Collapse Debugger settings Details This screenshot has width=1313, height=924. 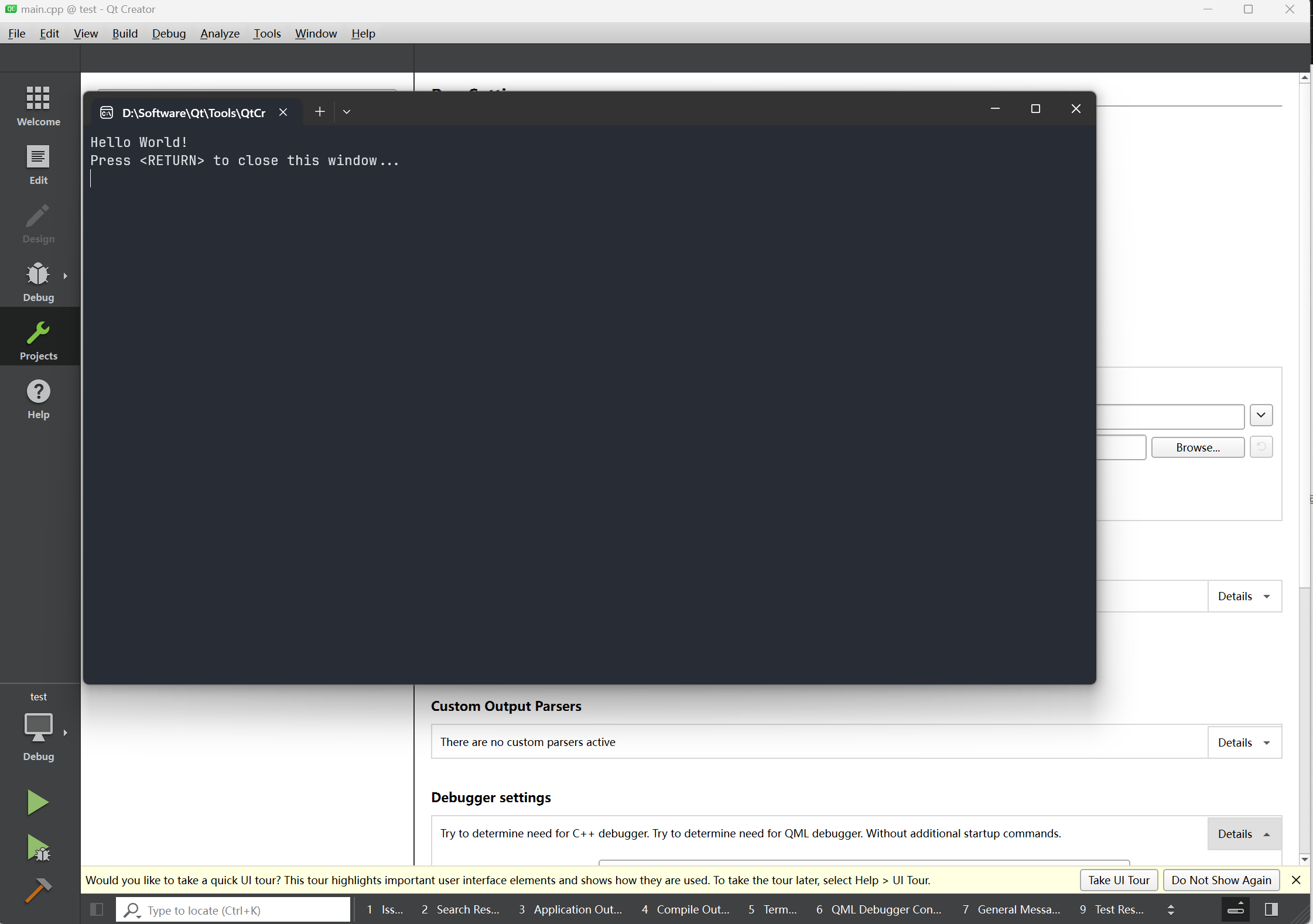click(1244, 834)
